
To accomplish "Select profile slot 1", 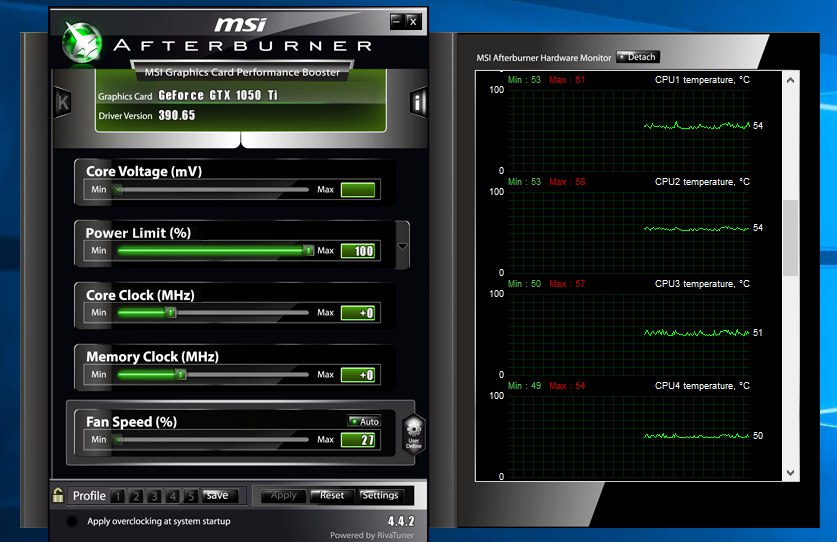I will click(118, 496).
